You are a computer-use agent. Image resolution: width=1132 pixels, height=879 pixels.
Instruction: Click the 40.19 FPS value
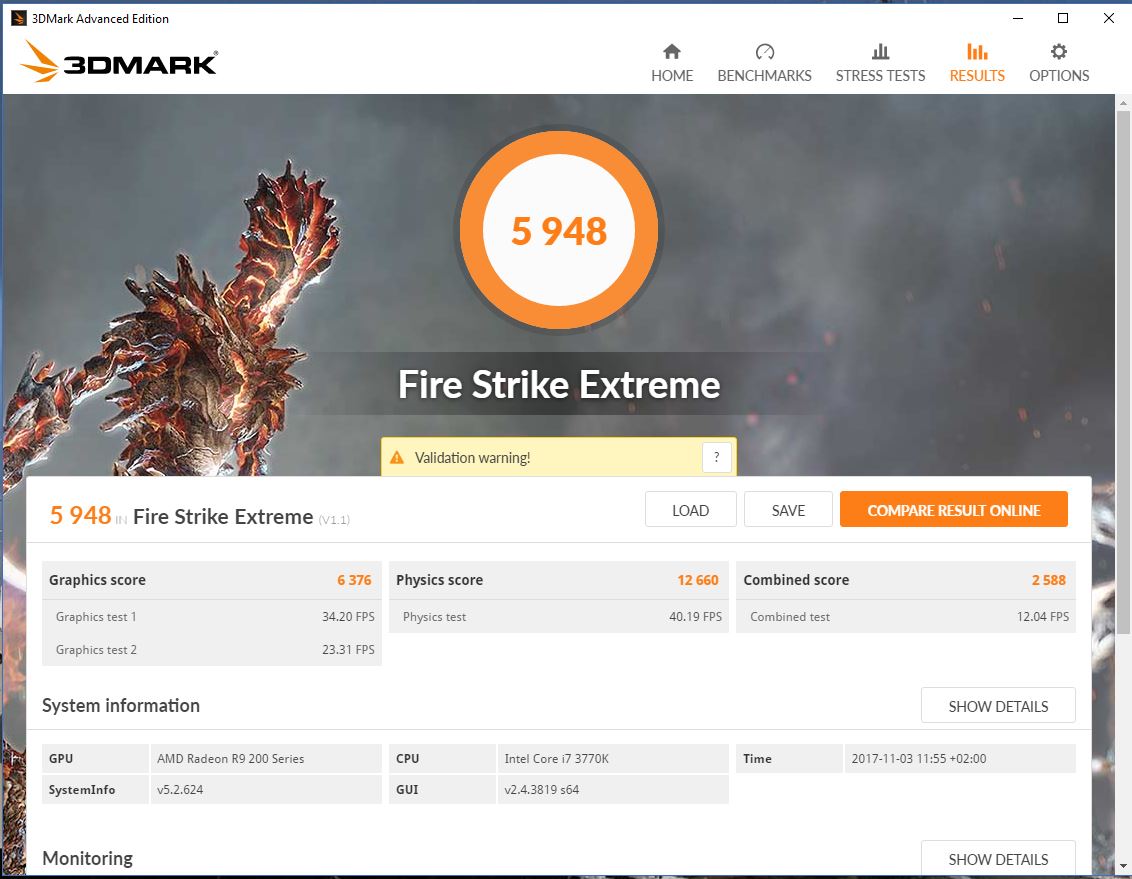pyautogui.click(x=695, y=616)
